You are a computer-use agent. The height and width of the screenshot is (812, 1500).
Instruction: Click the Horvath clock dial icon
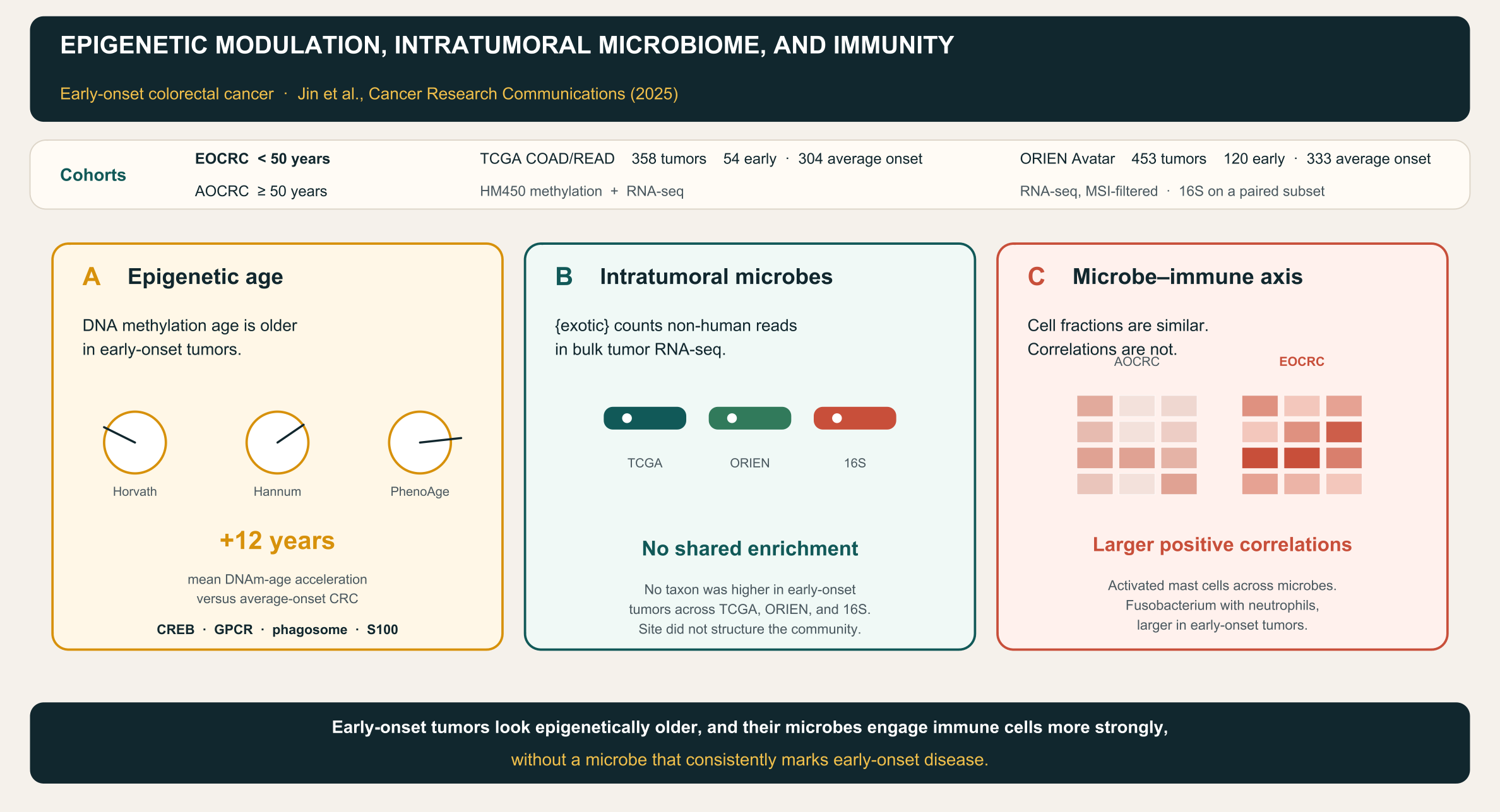134,442
